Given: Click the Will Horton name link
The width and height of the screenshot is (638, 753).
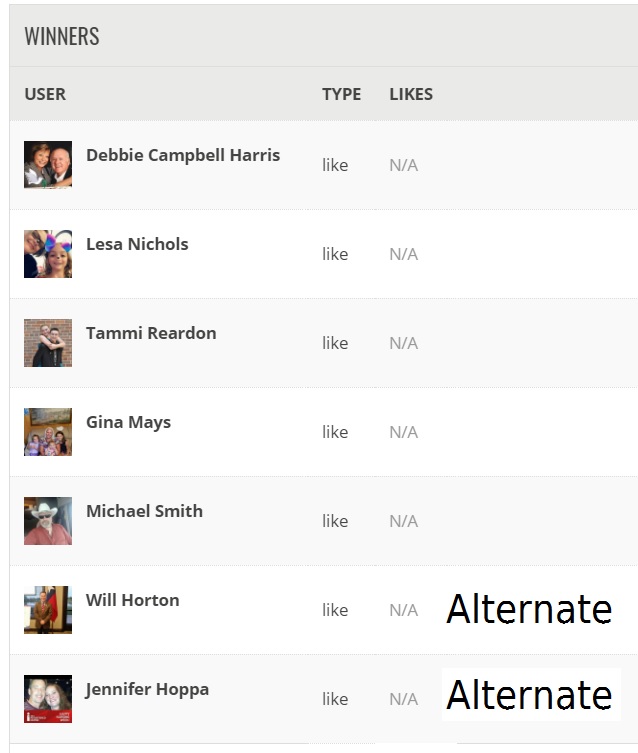Looking at the screenshot, I should [132, 600].
